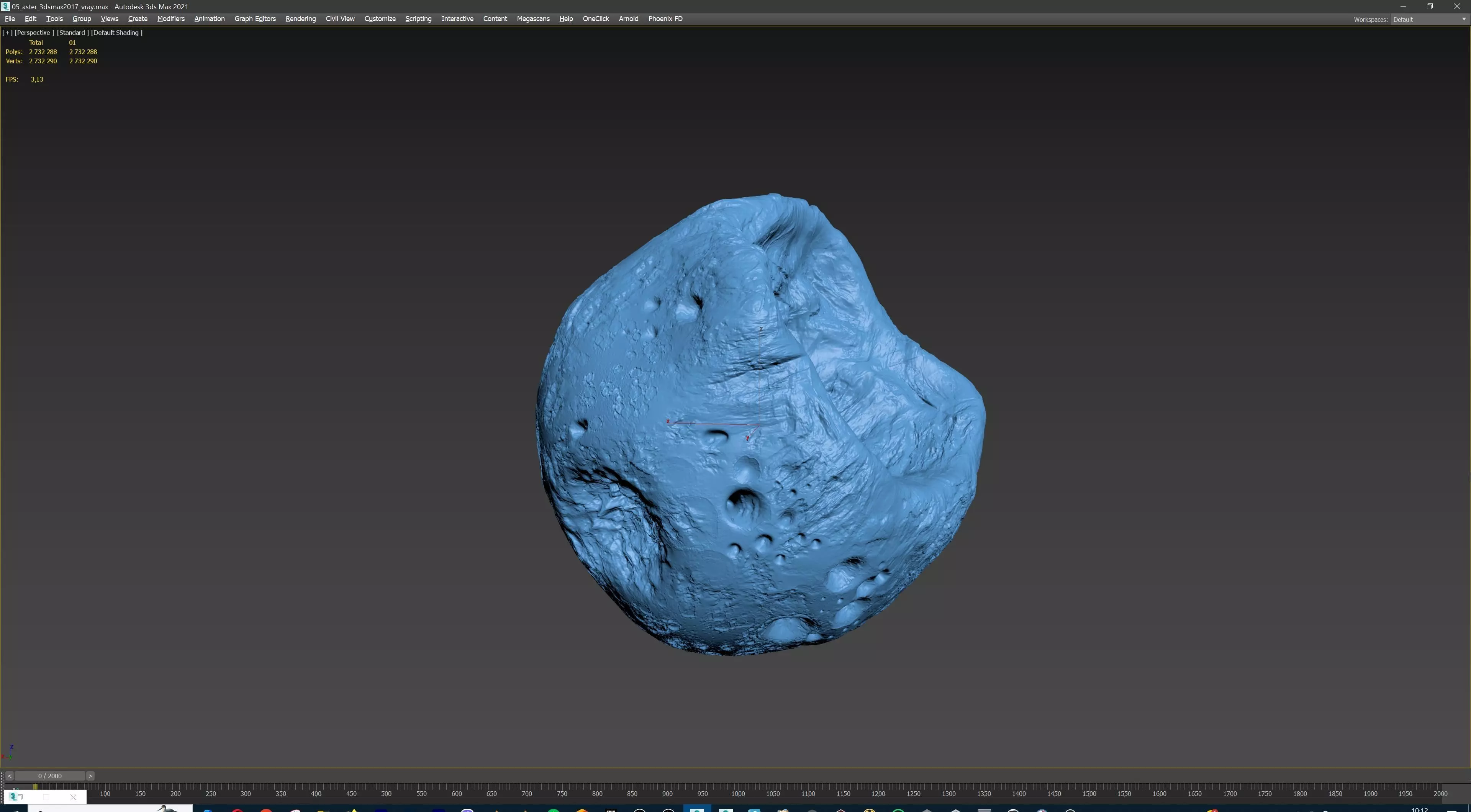Click the [Default Shading] viewport label
Viewport: 1471px width, 812px height.
pyautogui.click(x=116, y=33)
